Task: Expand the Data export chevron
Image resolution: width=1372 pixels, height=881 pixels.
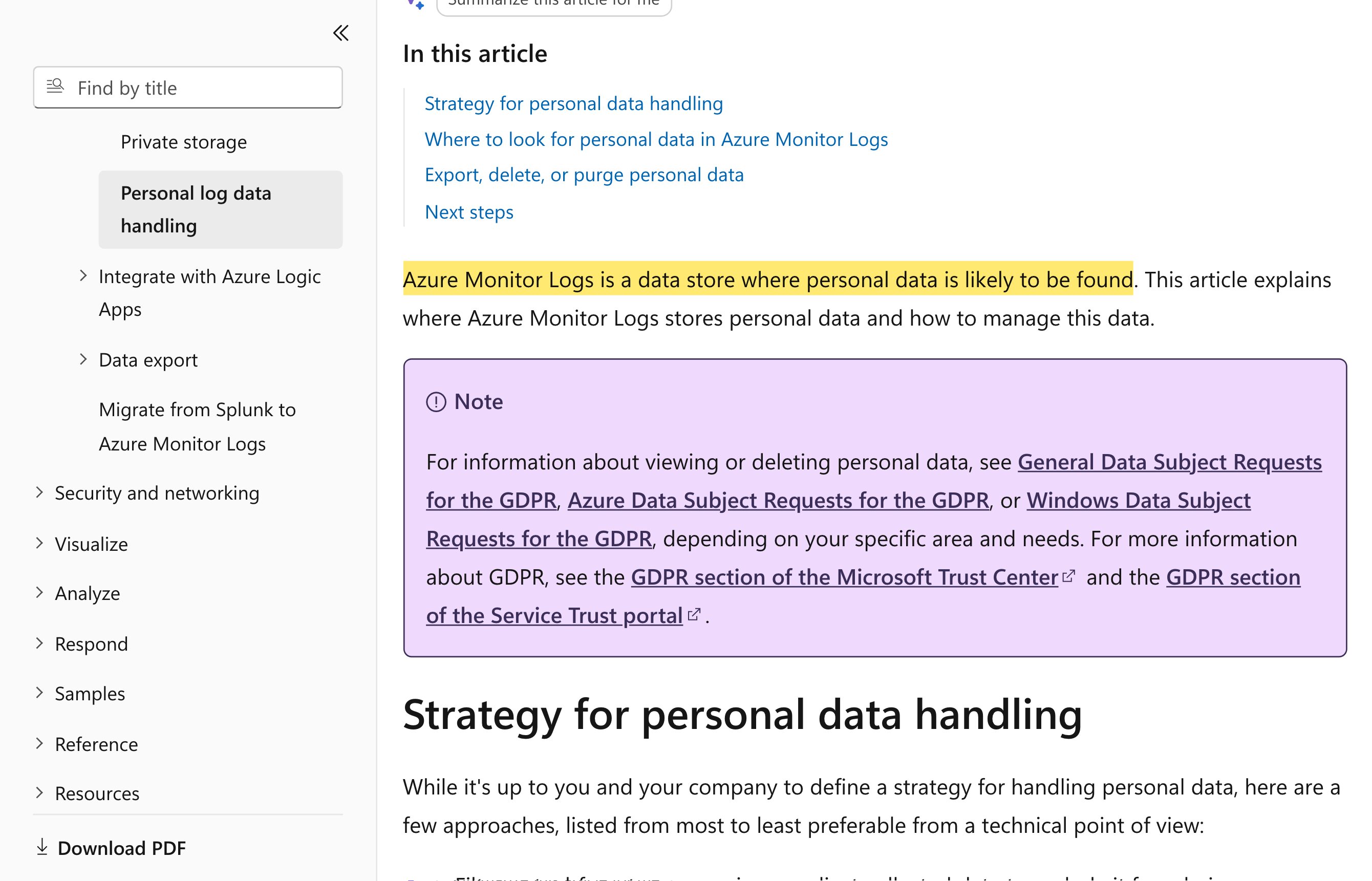Action: (x=83, y=359)
